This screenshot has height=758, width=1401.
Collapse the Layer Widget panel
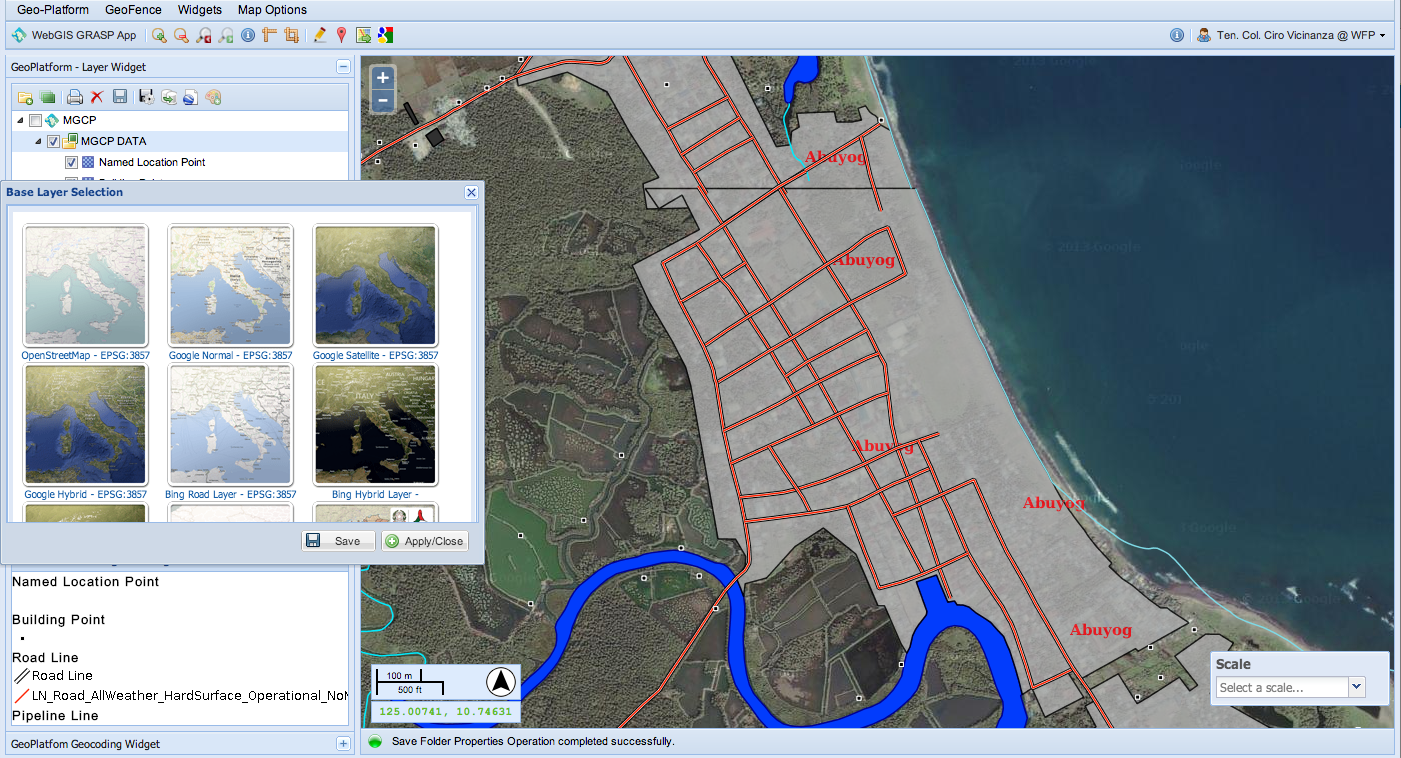pos(343,67)
